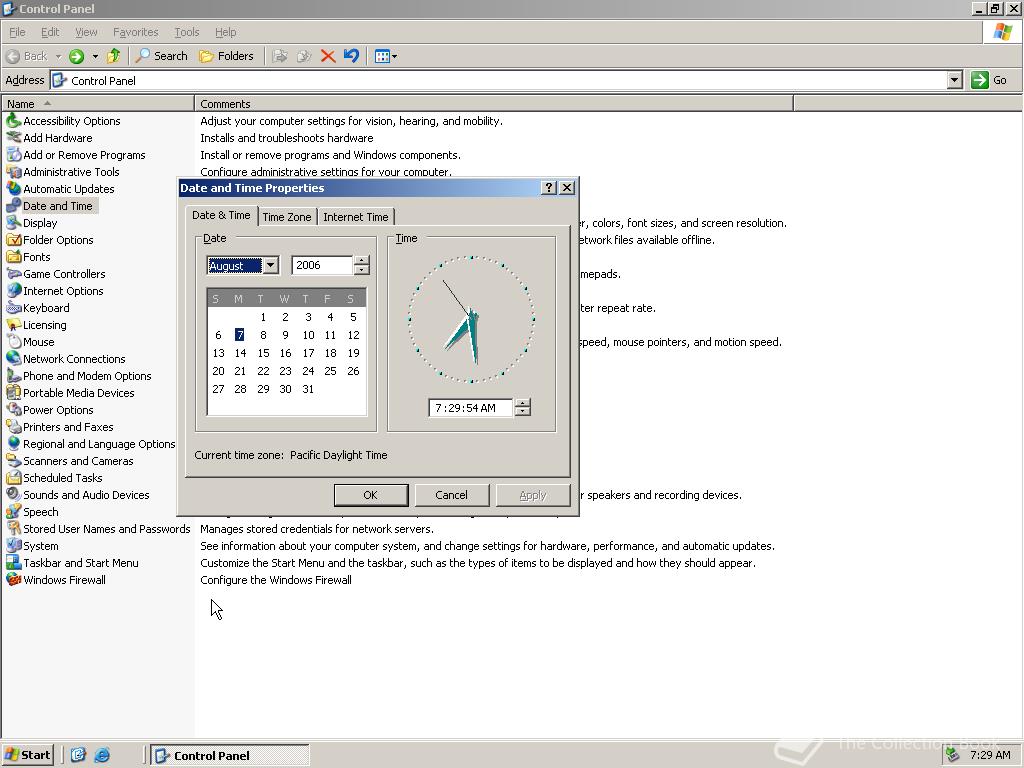Open the Favorites menu

tap(135, 32)
